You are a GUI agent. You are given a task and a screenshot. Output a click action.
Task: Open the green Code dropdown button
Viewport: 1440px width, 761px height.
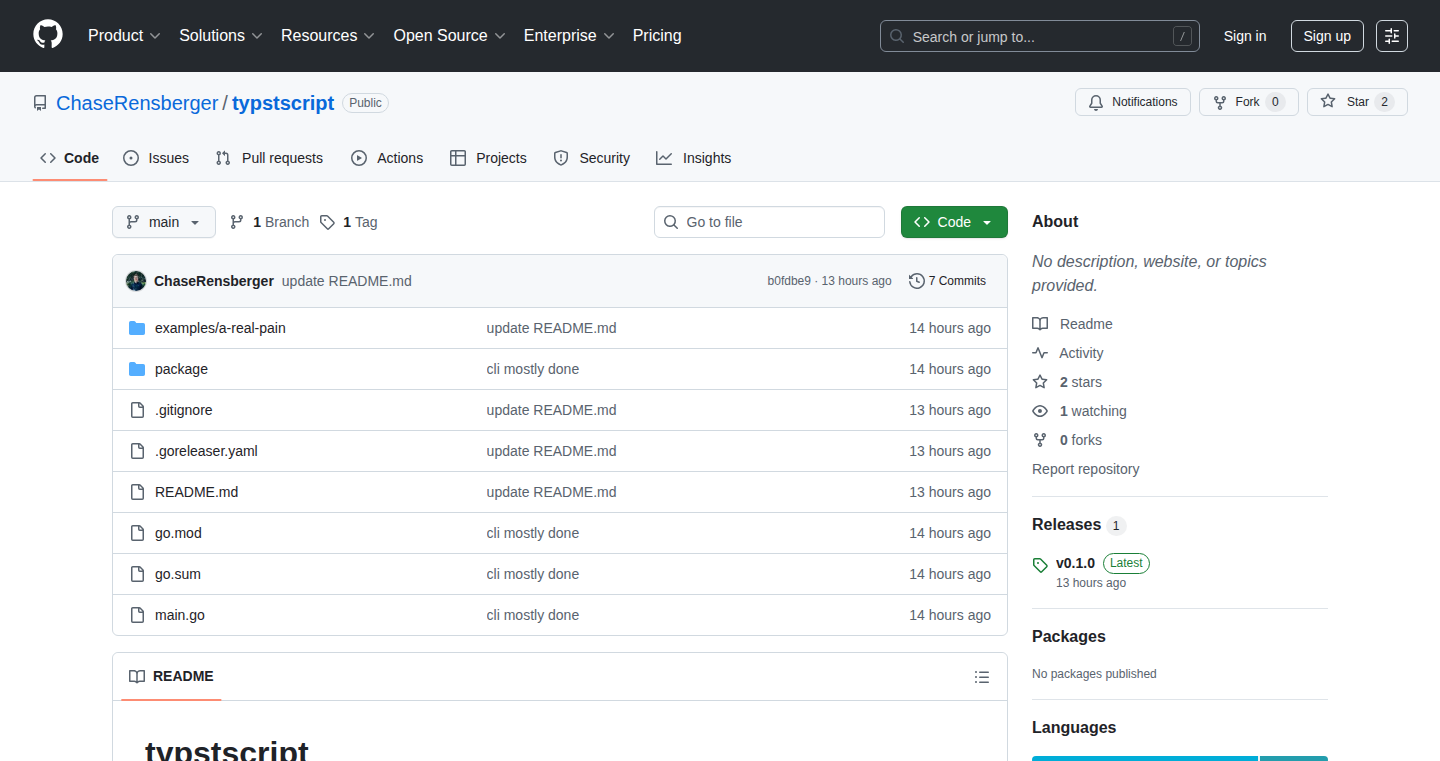pyautogui.click(x=954, y=222)
